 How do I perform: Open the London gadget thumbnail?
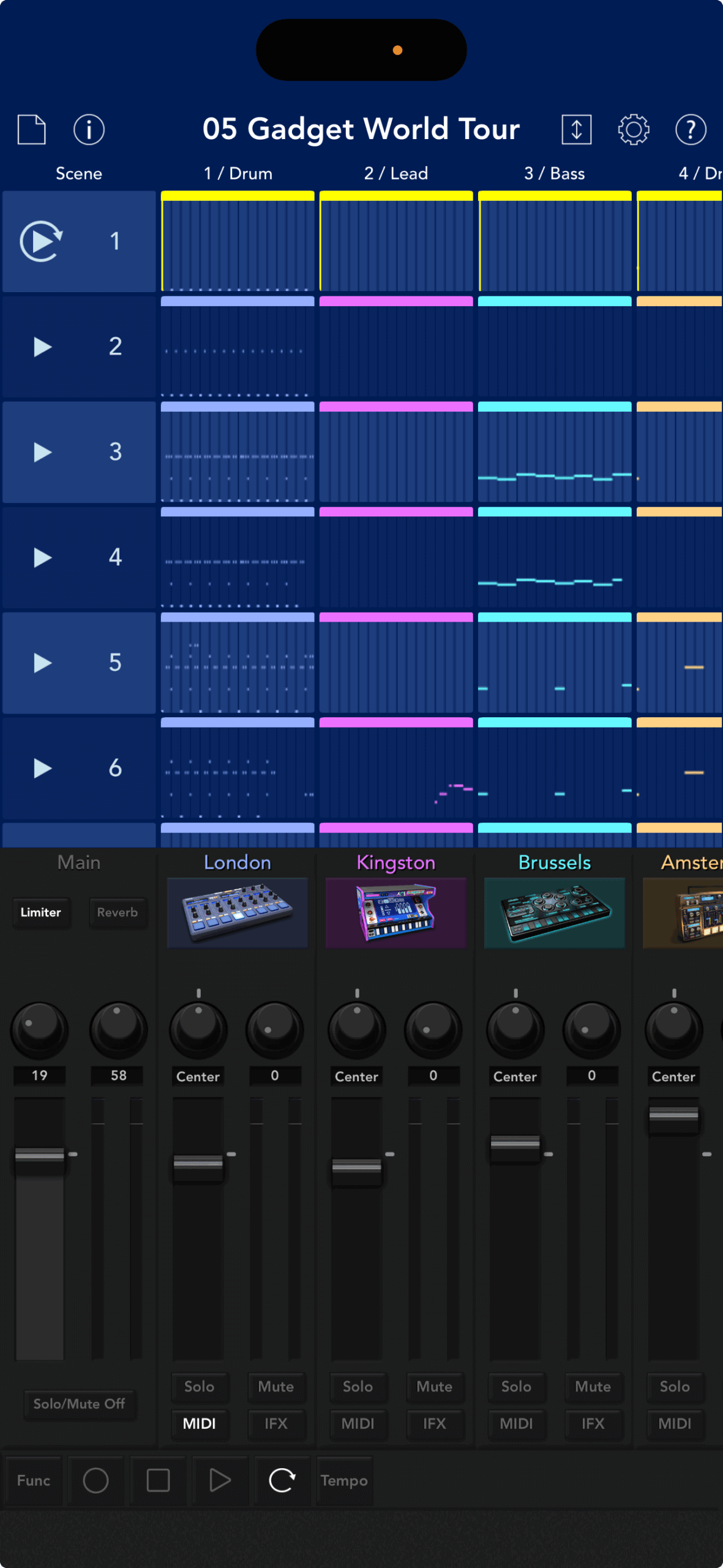pos(238,912)
